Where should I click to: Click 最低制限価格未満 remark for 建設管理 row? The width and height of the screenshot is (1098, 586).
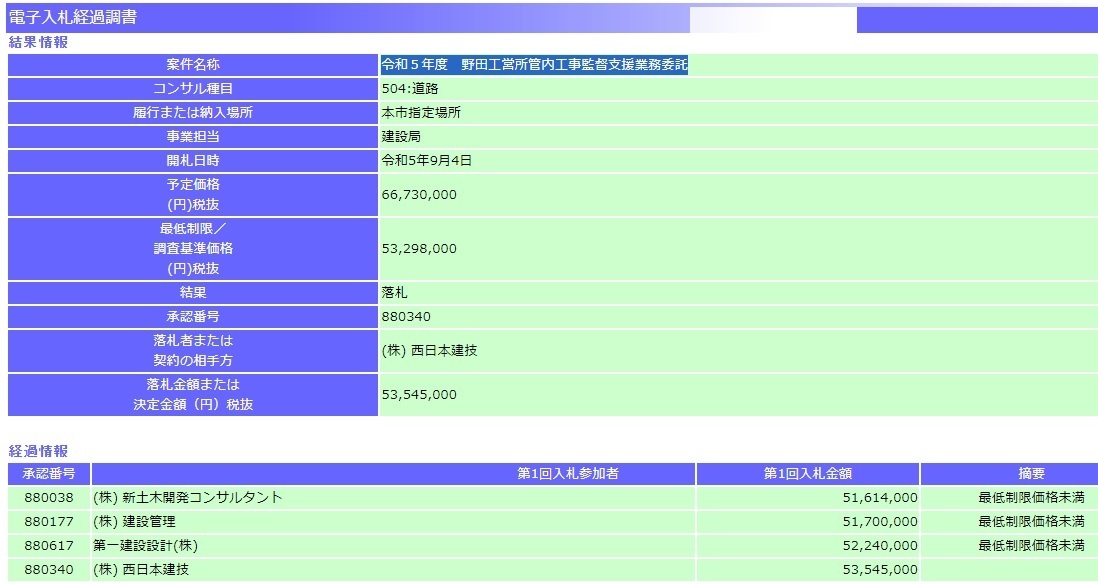pos(1031,521)
